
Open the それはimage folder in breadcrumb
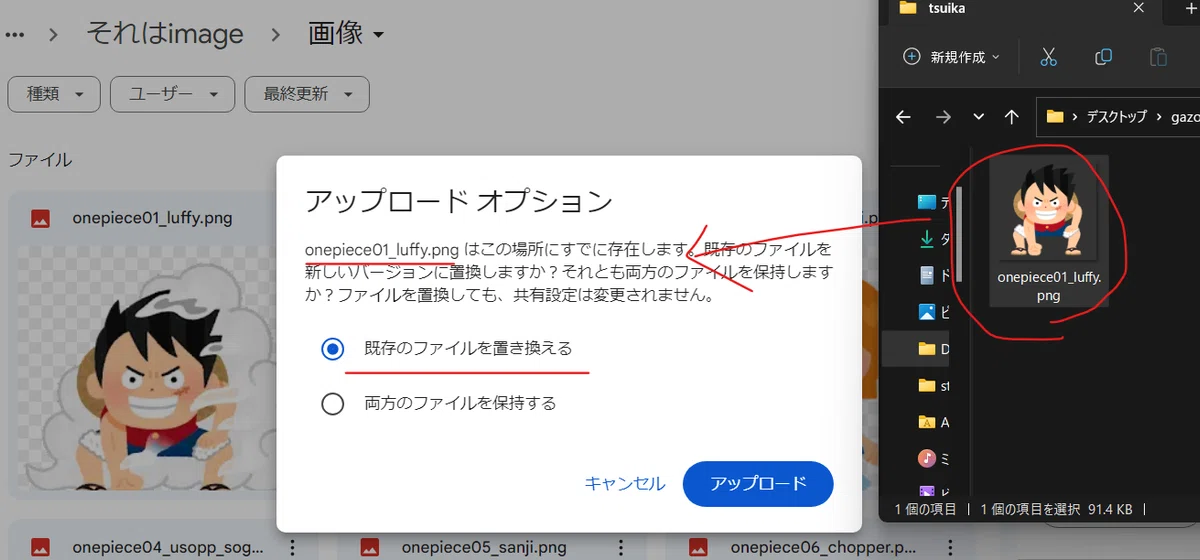[165, 34]
